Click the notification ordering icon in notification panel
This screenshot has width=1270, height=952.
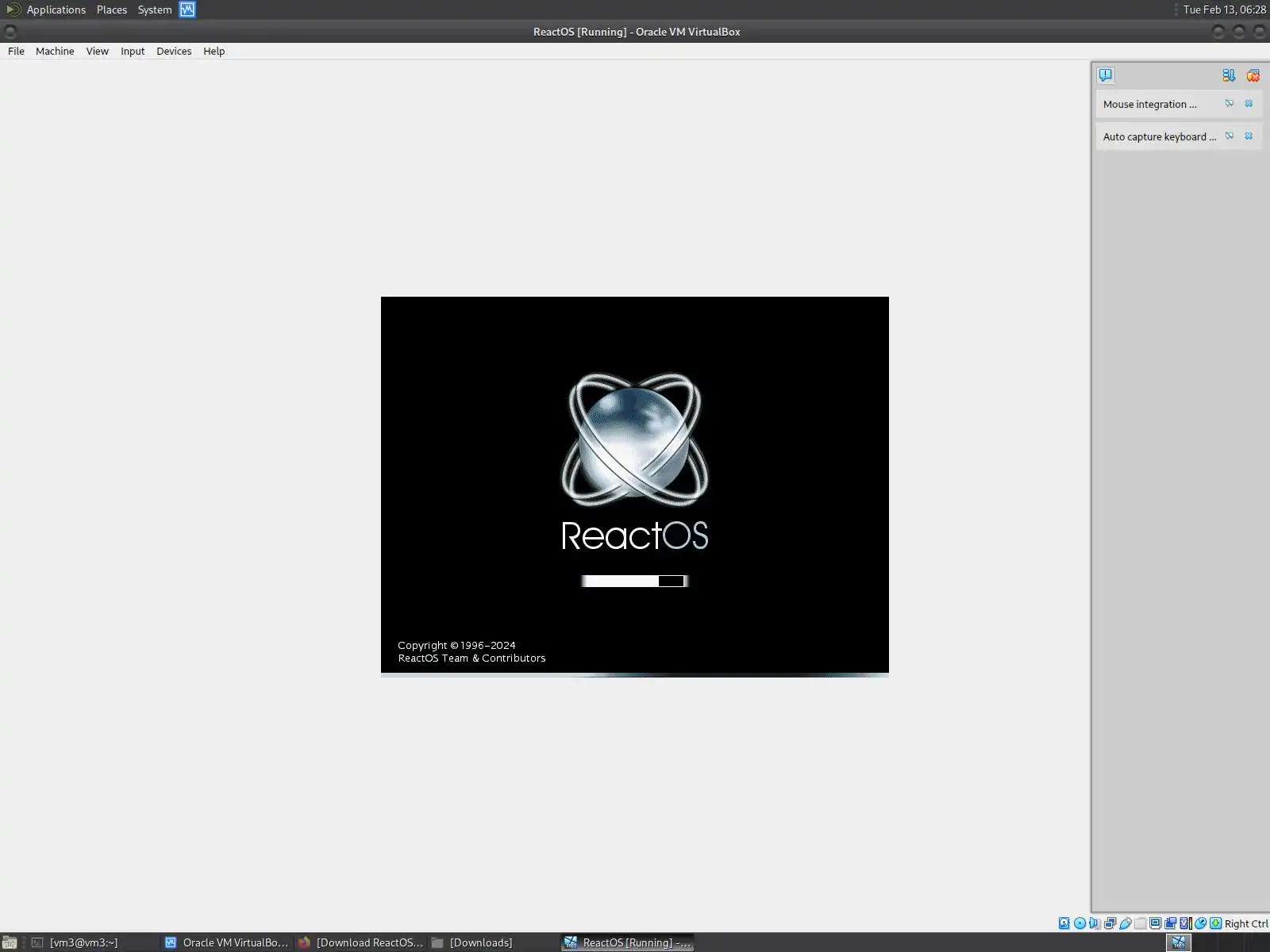(1229, 75)
